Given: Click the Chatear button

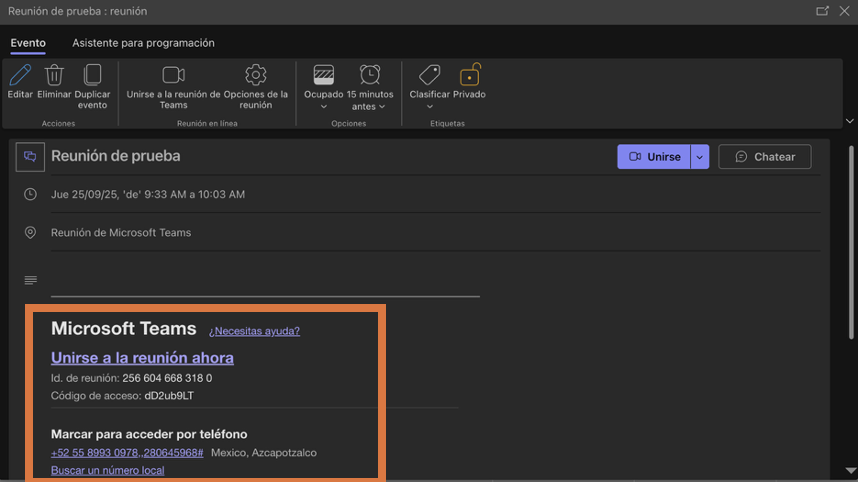Looking at the screenshot, I should [764, 157].
